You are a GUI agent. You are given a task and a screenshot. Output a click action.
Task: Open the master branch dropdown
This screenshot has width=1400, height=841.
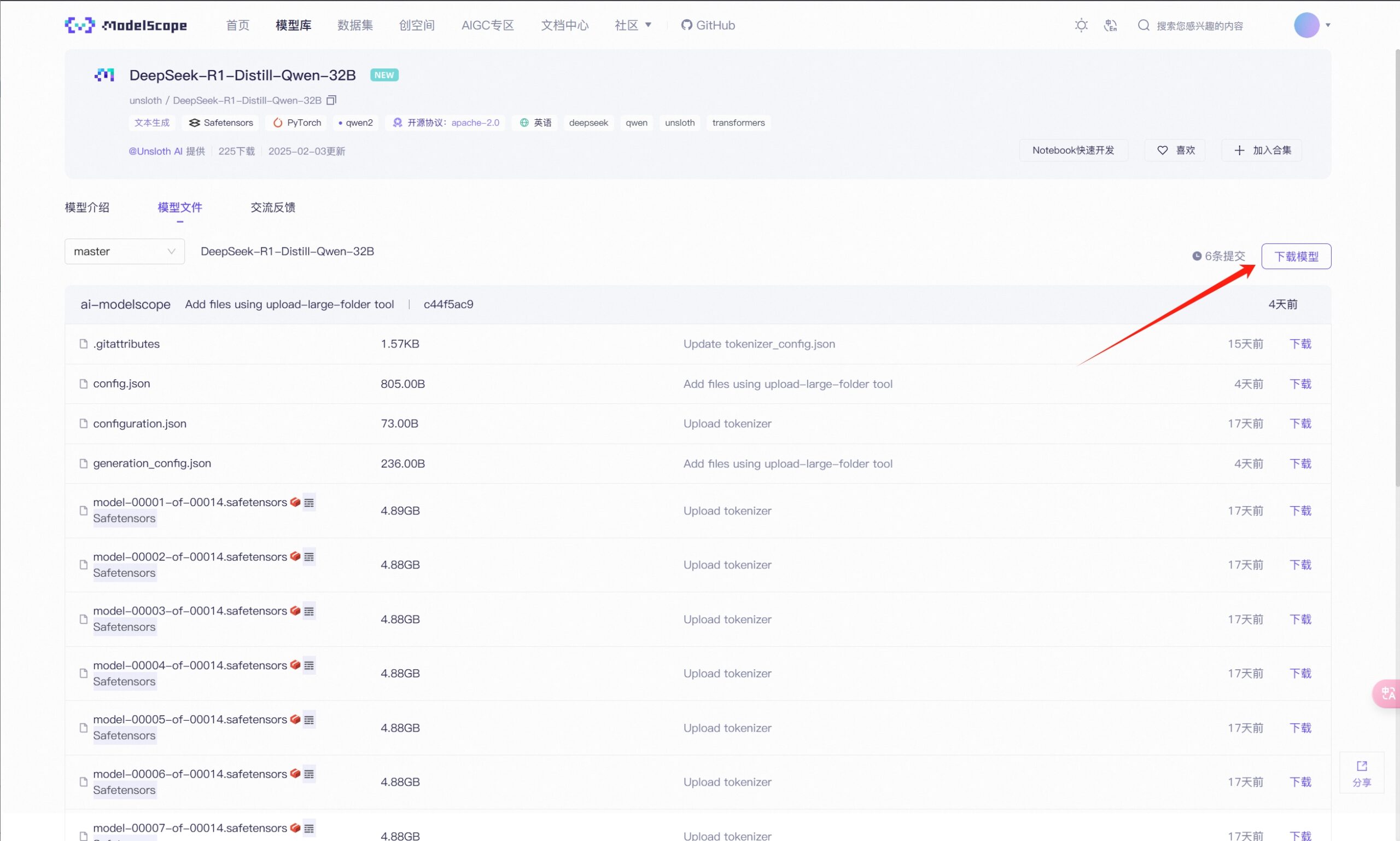pyautogui.click(x=125, y=251)
